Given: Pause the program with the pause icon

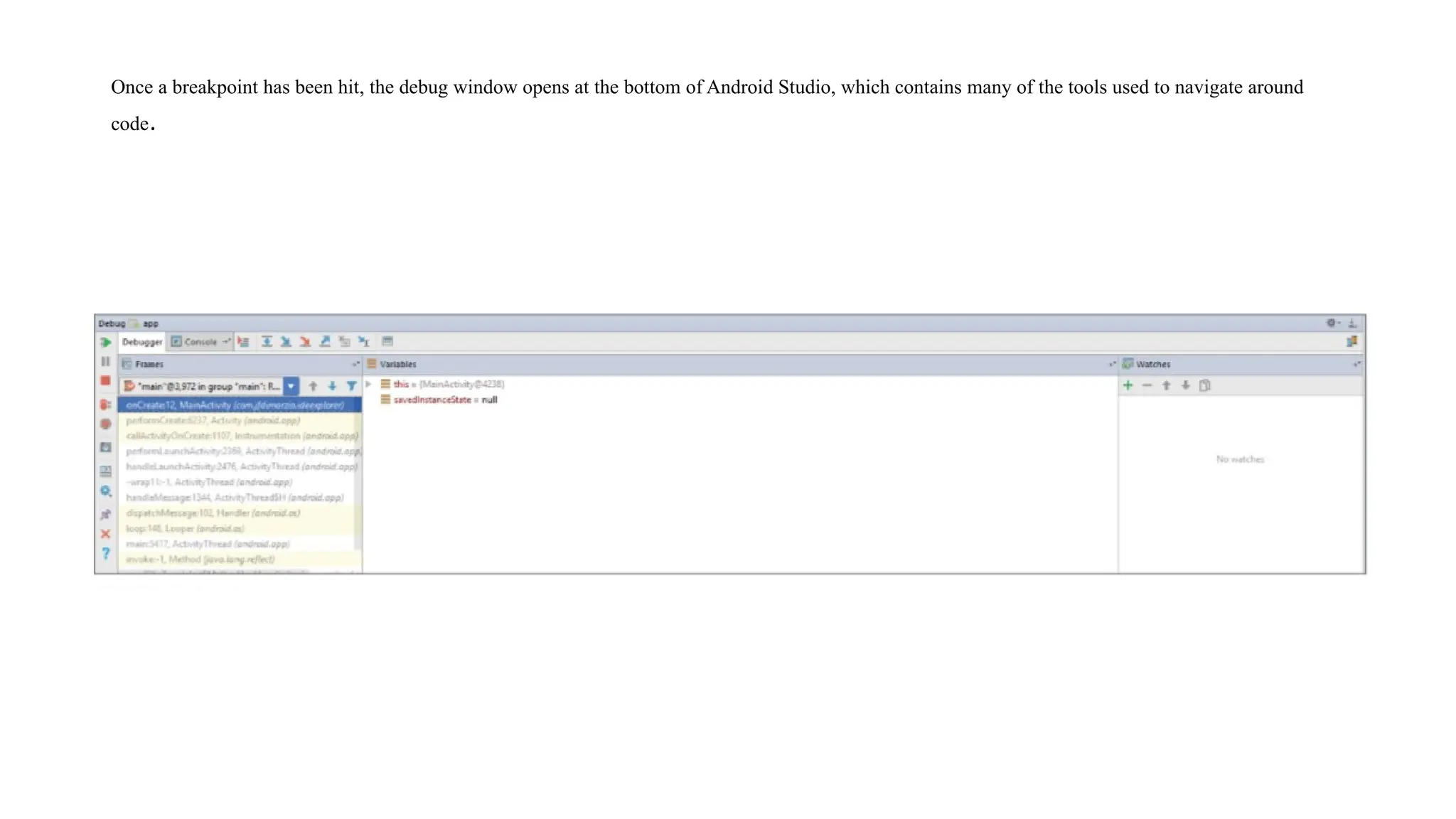Looking at the screenshot, I should tap(106, 362).
